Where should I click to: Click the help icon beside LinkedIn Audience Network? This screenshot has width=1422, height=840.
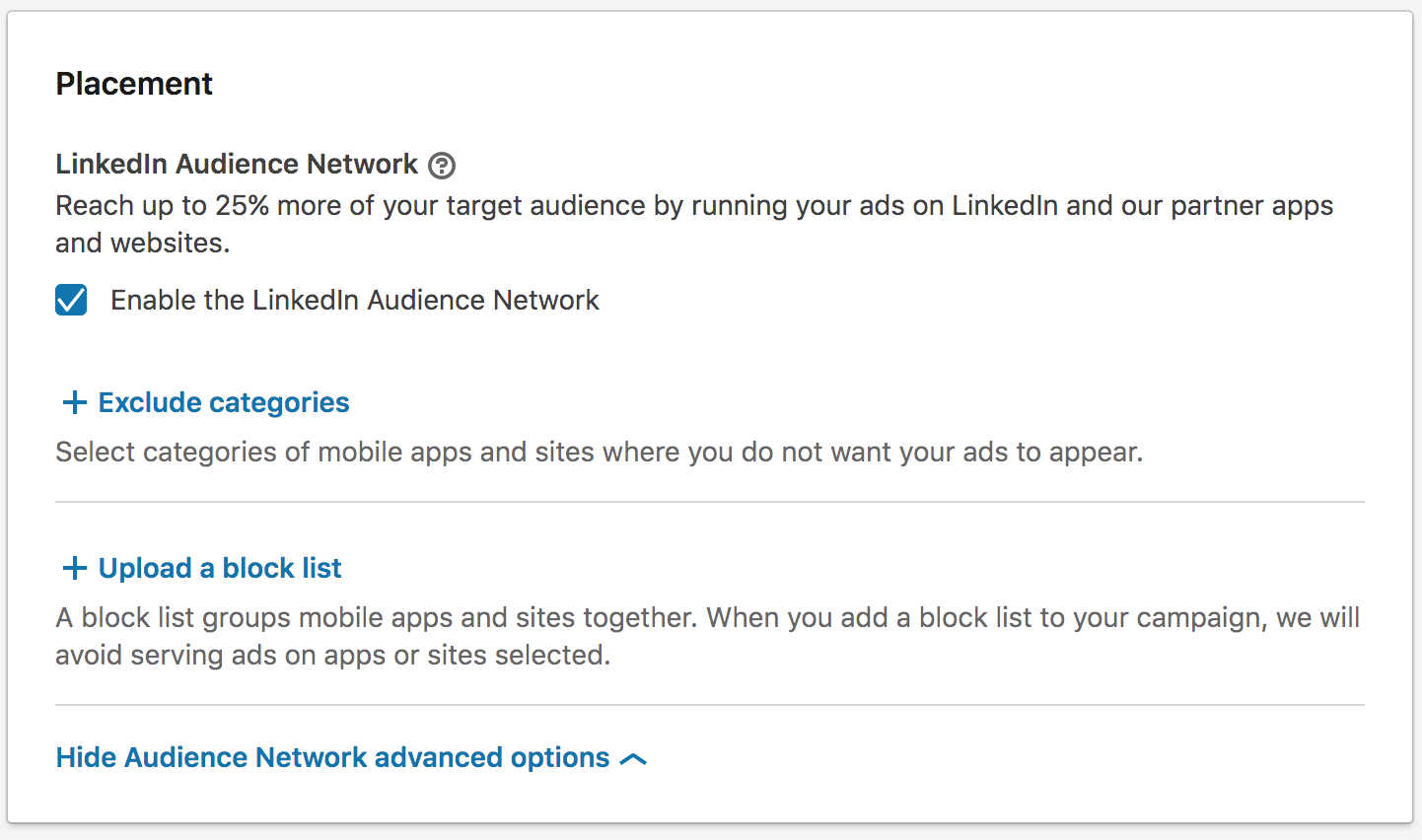click(442, 166)
